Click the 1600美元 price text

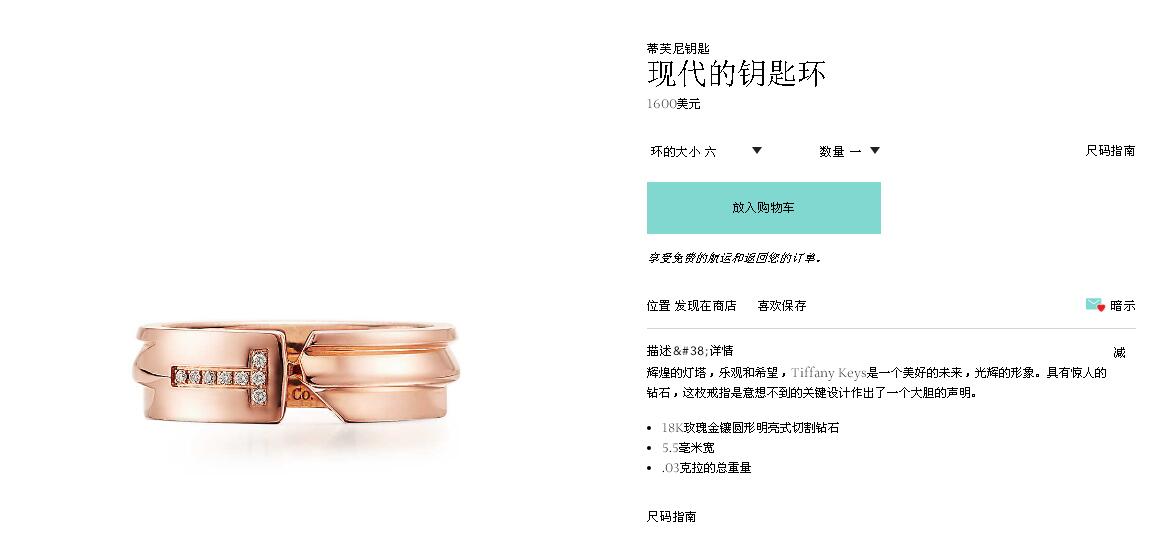pyautogui.click(x=673, y=104)
